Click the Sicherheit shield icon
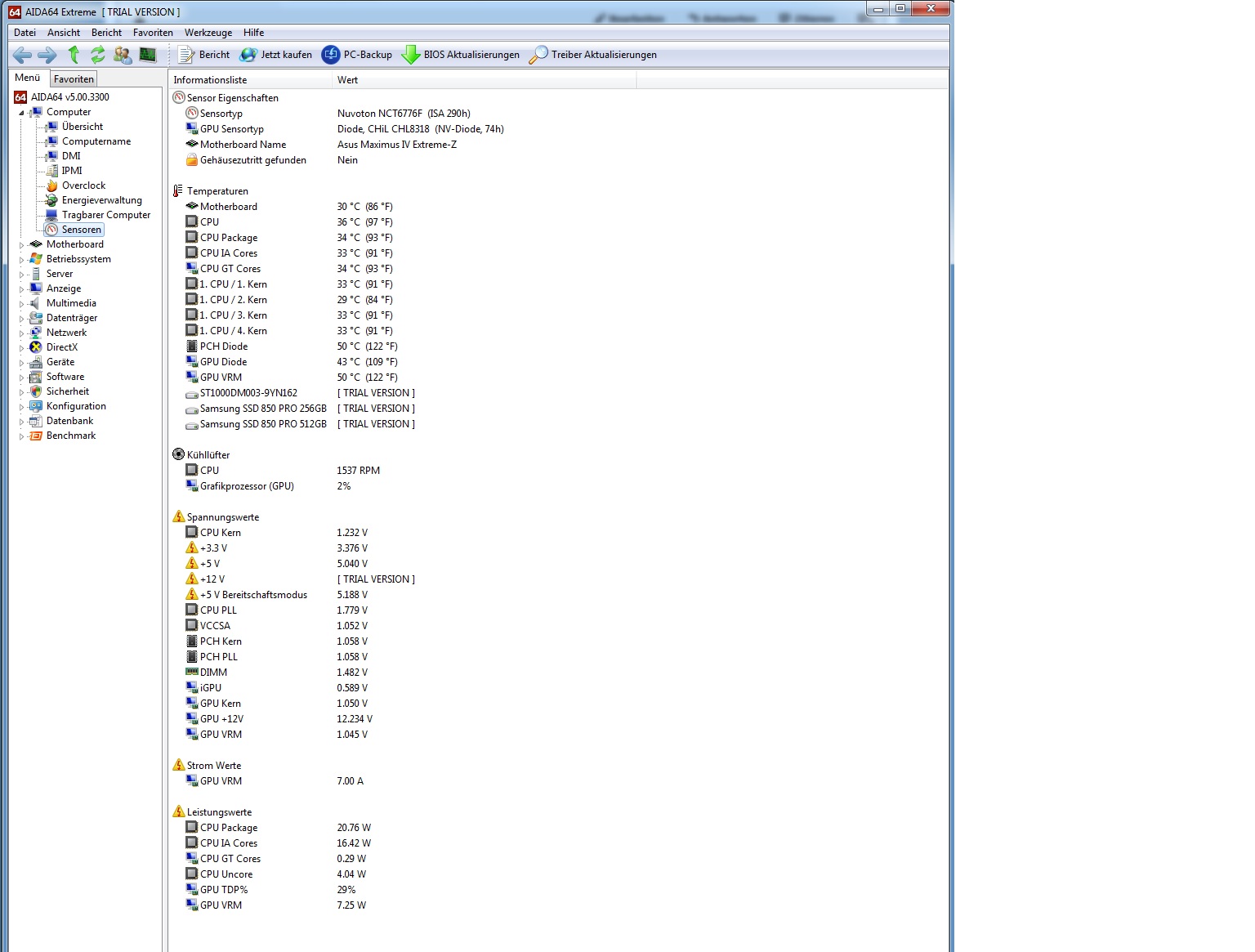The height and width of the screenshot is (952, 1255). [x=35, y=391]
